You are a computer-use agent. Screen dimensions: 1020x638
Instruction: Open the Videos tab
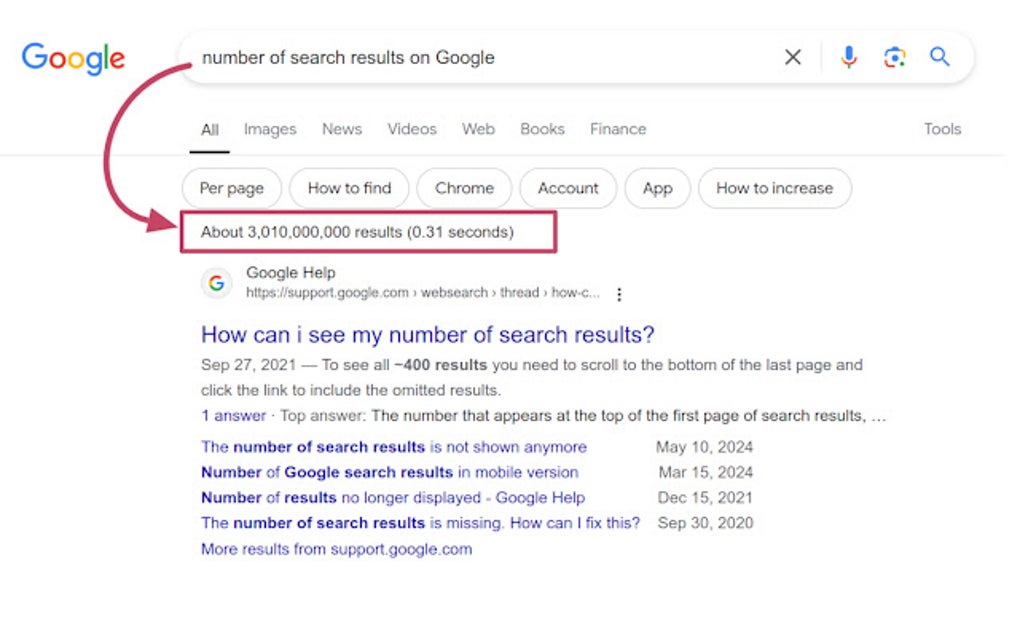coord(411,129)
